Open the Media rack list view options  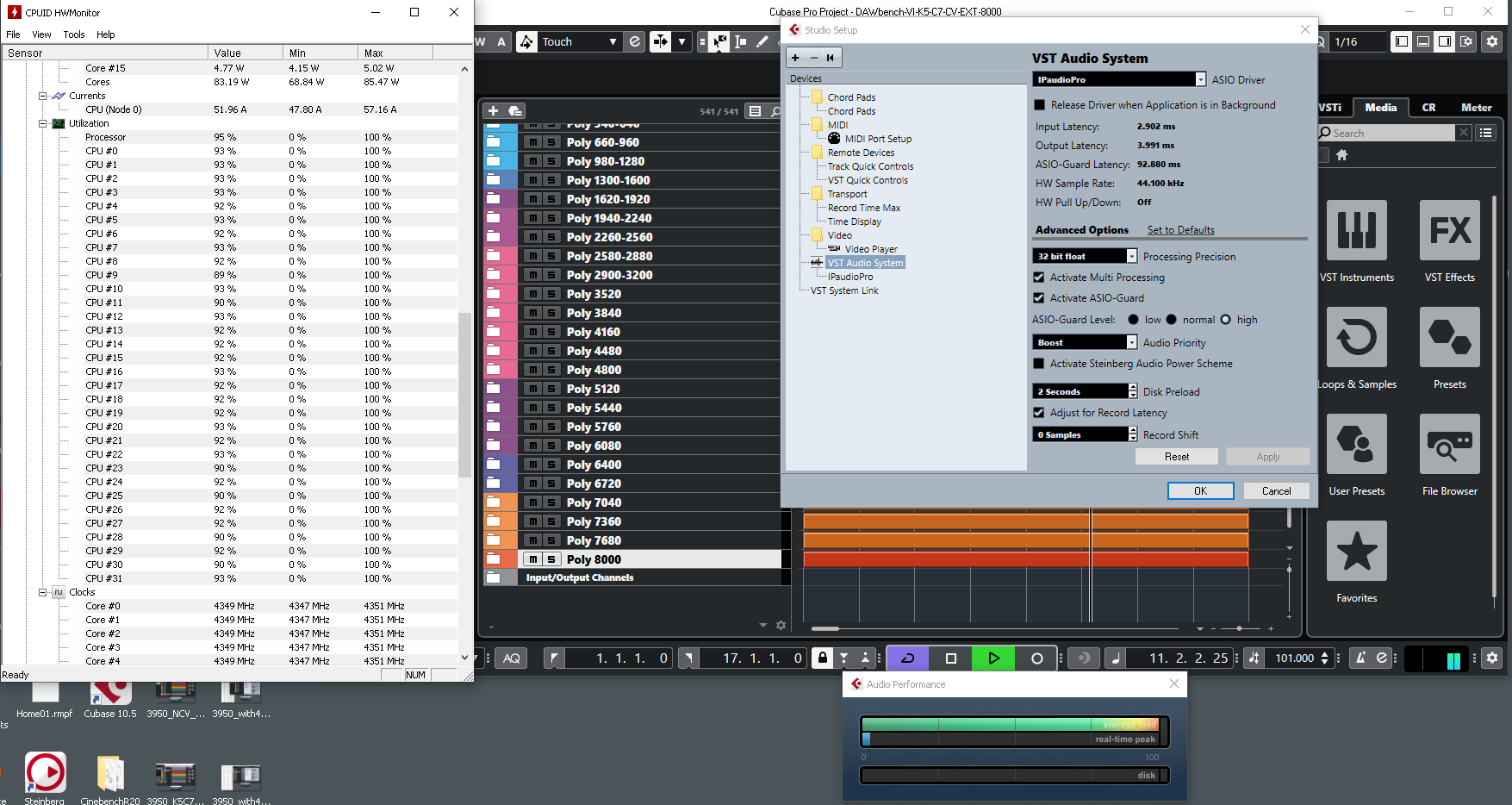(1485, 133)
